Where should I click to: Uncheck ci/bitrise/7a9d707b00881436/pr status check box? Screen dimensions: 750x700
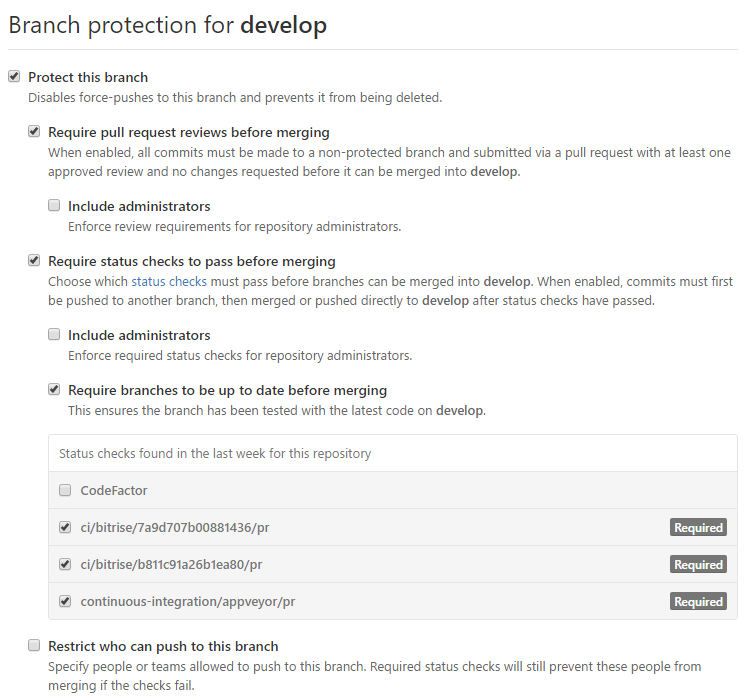pos(65,527)
